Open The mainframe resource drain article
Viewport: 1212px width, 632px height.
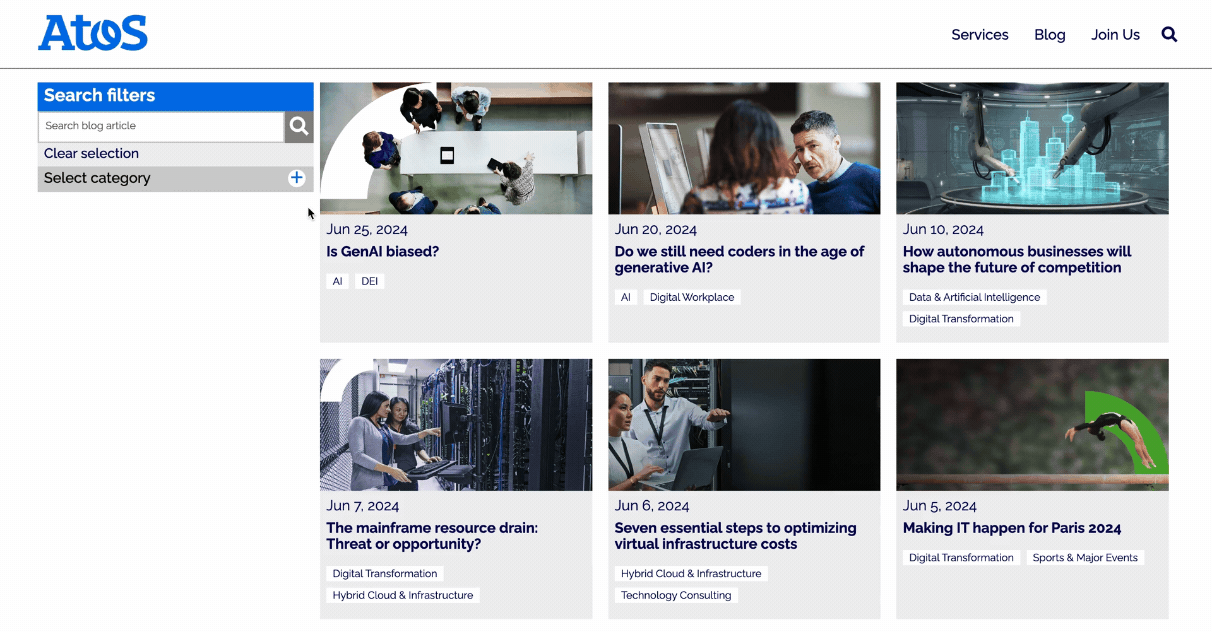(432, 536)
